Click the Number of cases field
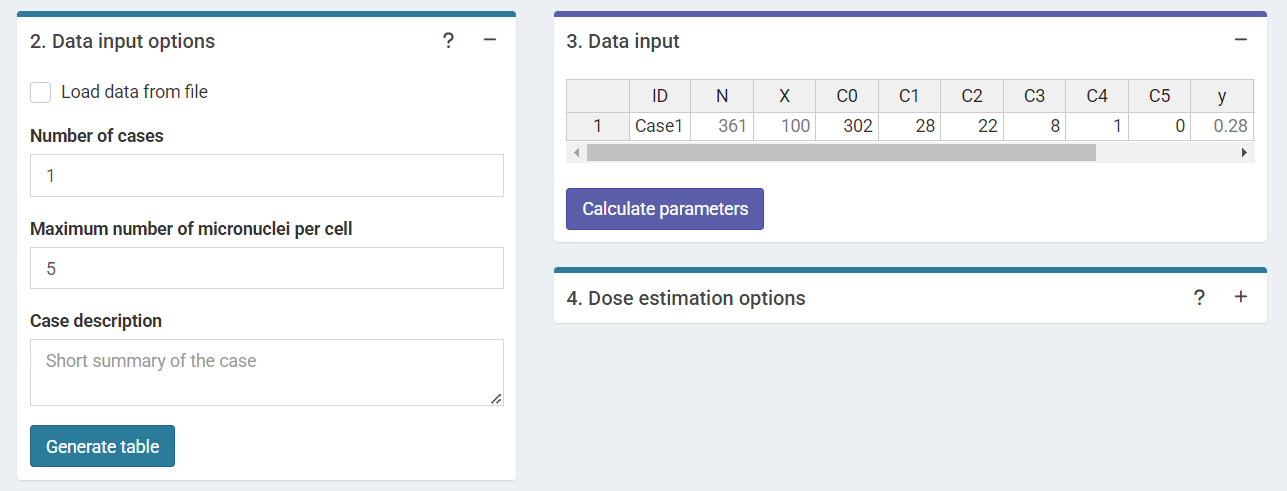The height and width of the screenshot is (491, 1287). (x=267, y=175)
